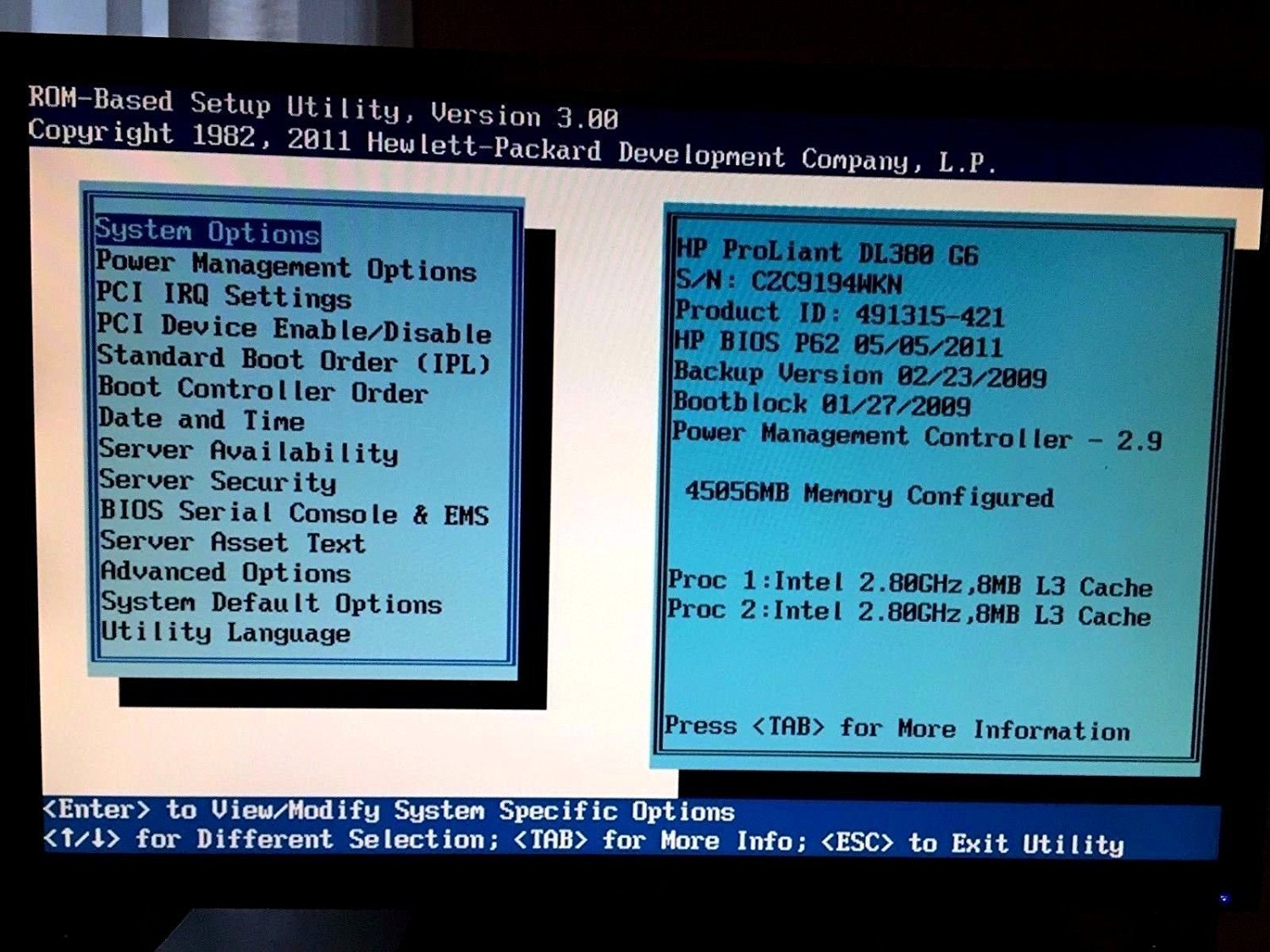Image resolution: width=1270 pixels, height=952 pixels.
Task: Open BIOS Serial Console & EMS
Action: (294, 513)
